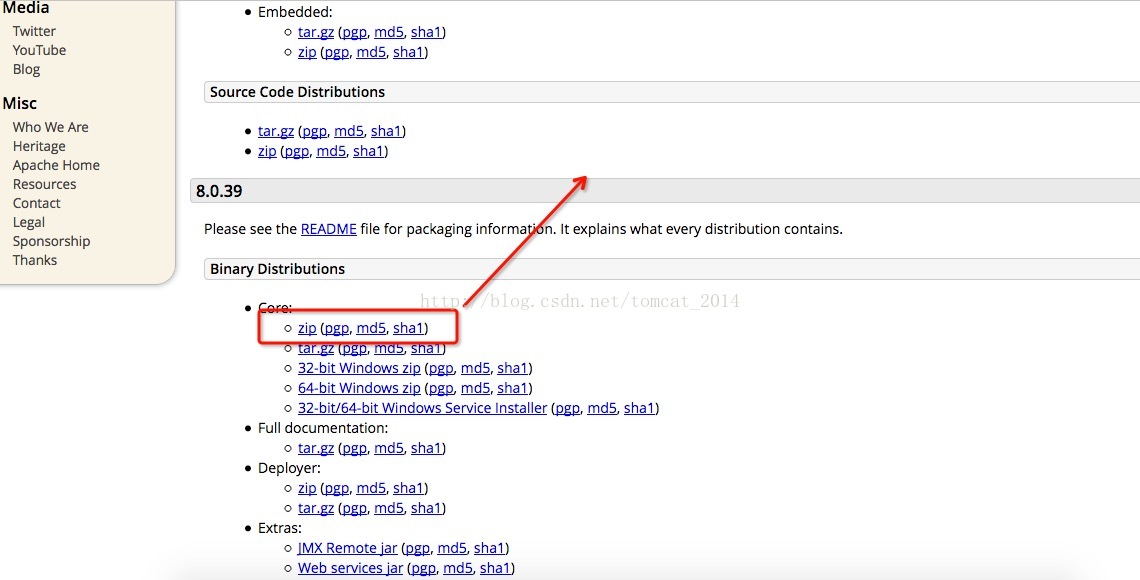This screenshot has height=580, width=1140.
Task: Go to Resources in the Misc sidebar
Action: (44, 184)
